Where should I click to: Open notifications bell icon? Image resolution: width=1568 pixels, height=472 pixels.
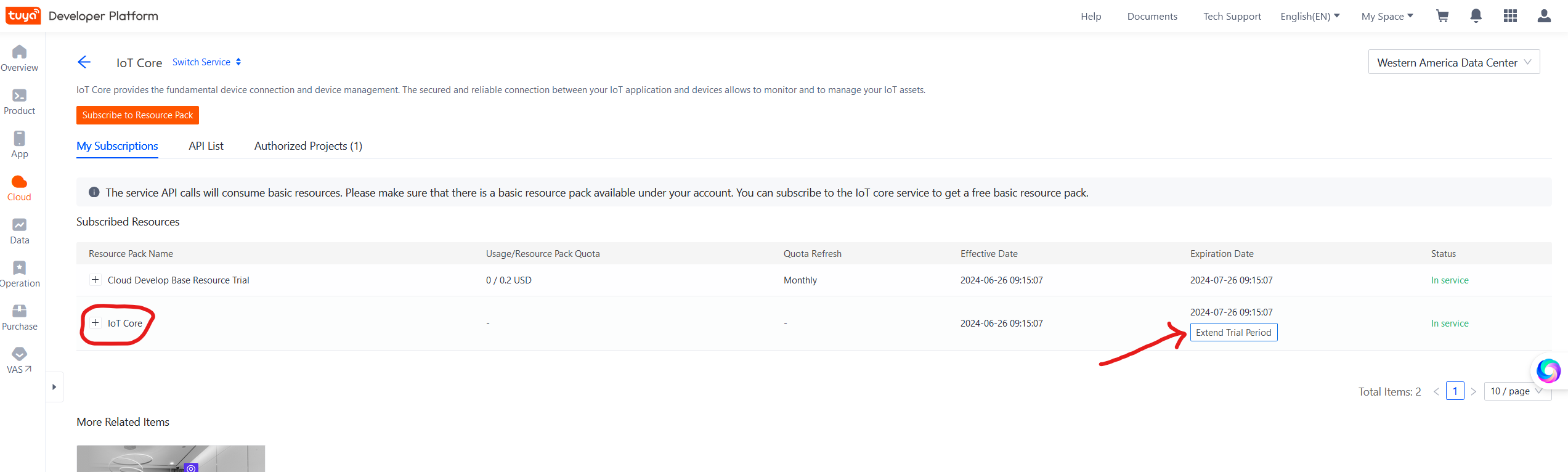pyautogui.click(x=1476, y=16)
